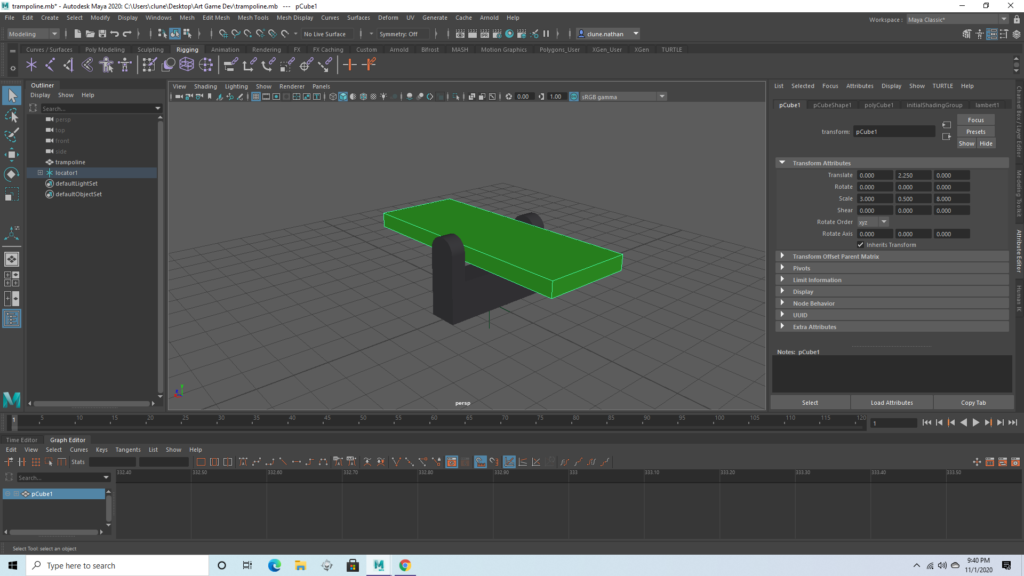Click the Create Lattice shelf icon
The width and height of the screenshot is (1024, 576).
pos(186,65)
